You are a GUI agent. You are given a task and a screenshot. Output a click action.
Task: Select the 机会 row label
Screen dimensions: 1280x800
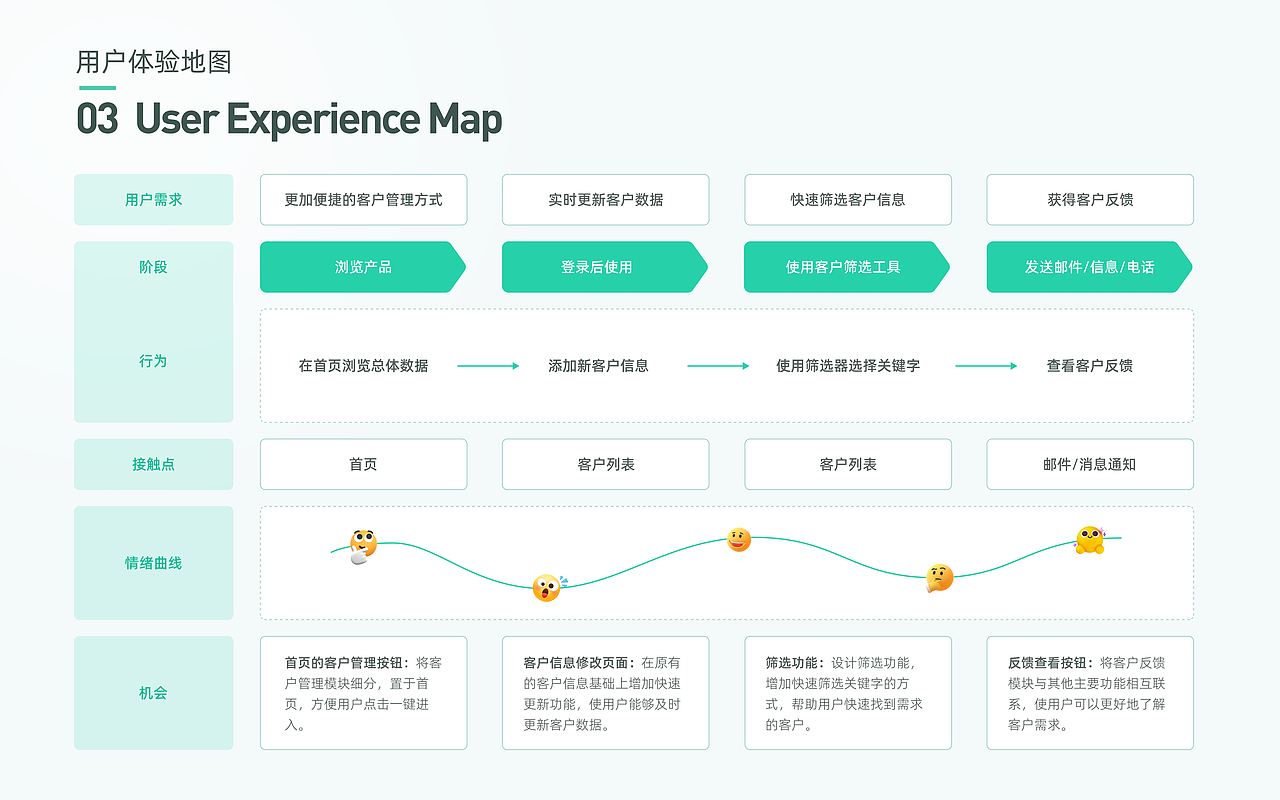[154, 693]
